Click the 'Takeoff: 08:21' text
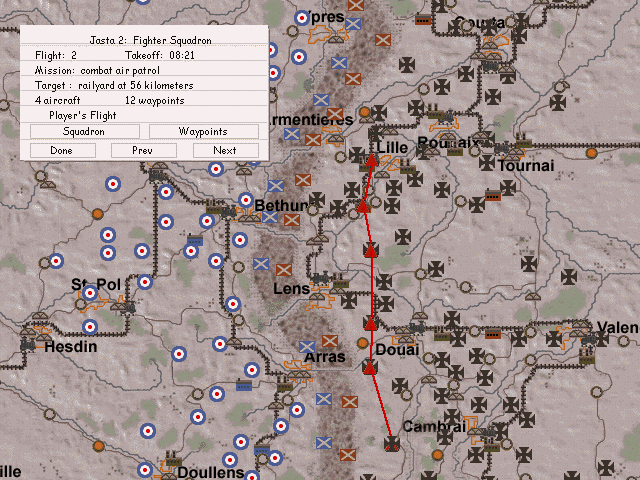This screenshot has width=640, height=480. coord(160,55)
